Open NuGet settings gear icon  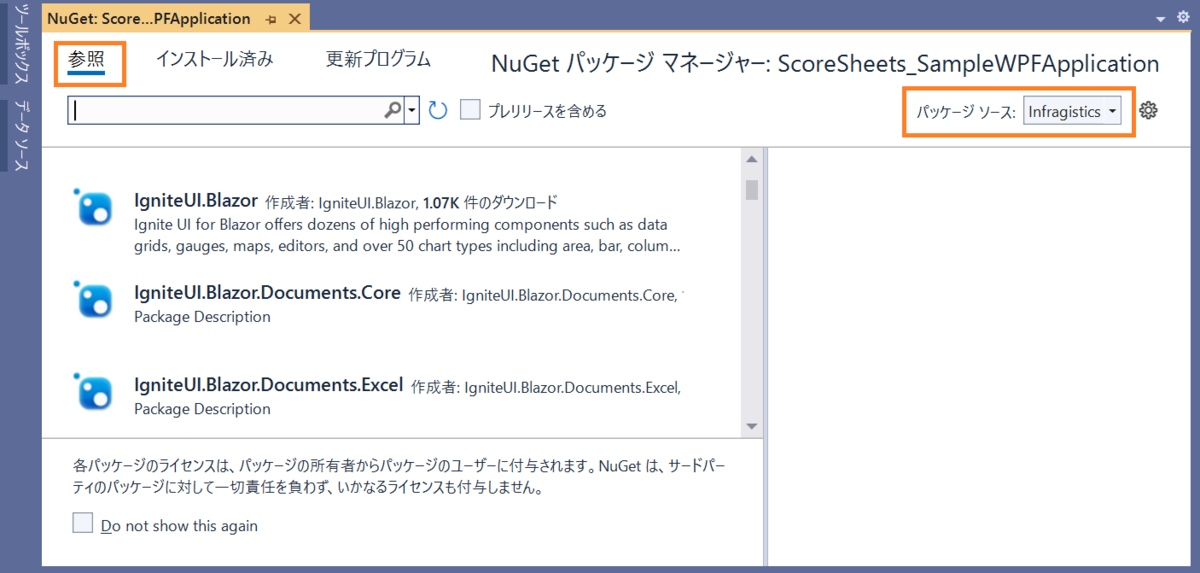[x=1148, y=111]
